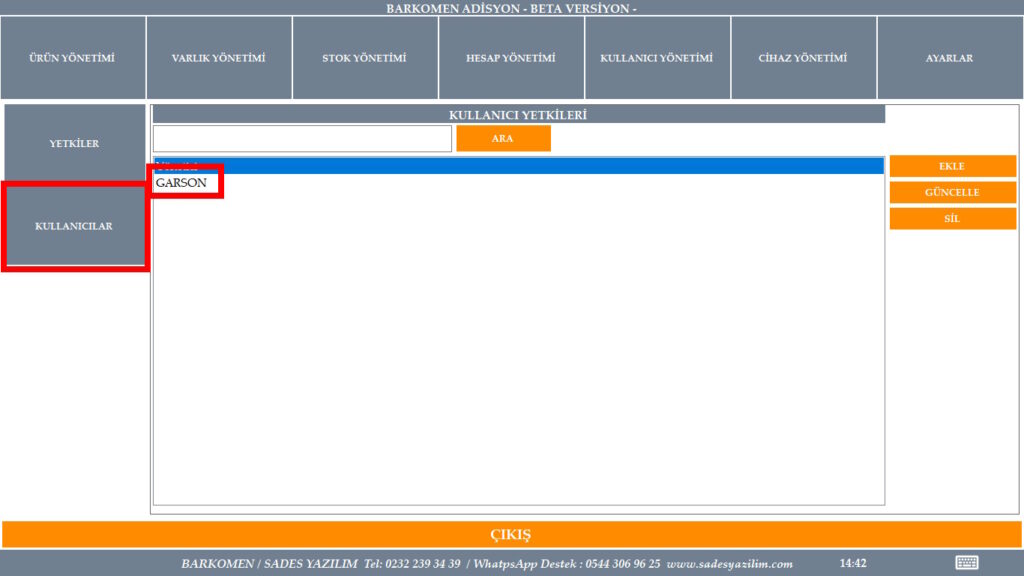Image resolution: width=1024 pixels, height=576 pixels.
Task: Open the ÜRÜN YÖNETİMİ menu
Action: point(73,58)
